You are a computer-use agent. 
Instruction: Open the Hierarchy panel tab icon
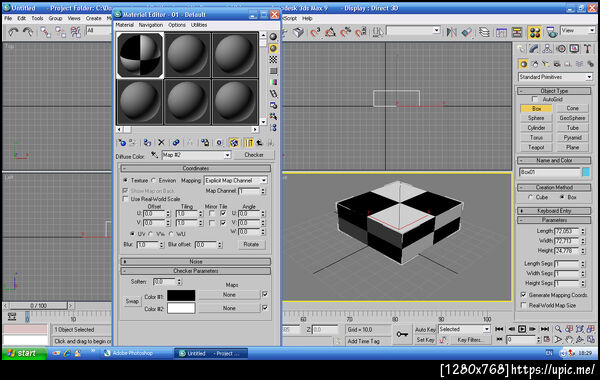(x=547, y=49)
